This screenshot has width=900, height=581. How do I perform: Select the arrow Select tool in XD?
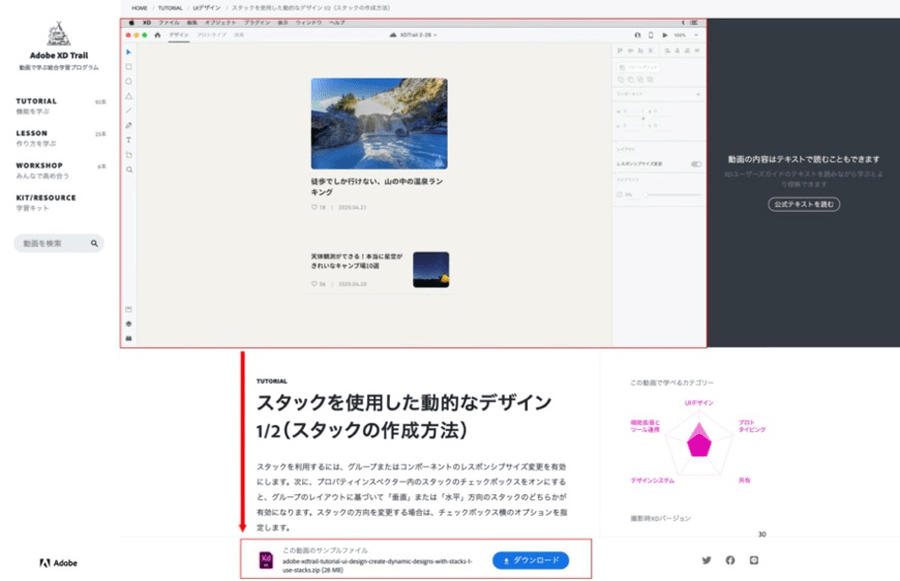click(x=129, y=52)
